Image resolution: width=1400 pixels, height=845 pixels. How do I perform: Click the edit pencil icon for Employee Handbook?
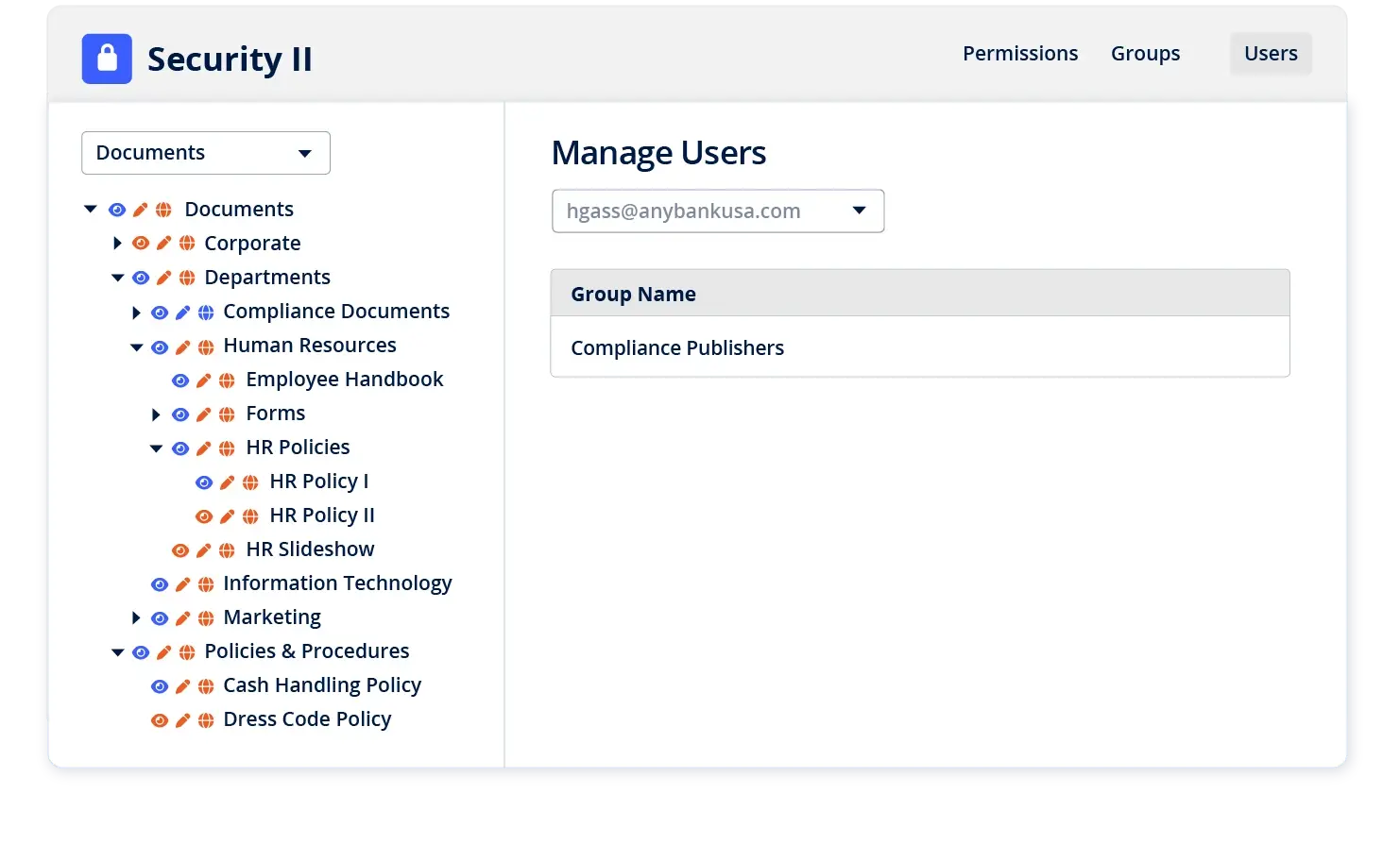pos(203,380)
